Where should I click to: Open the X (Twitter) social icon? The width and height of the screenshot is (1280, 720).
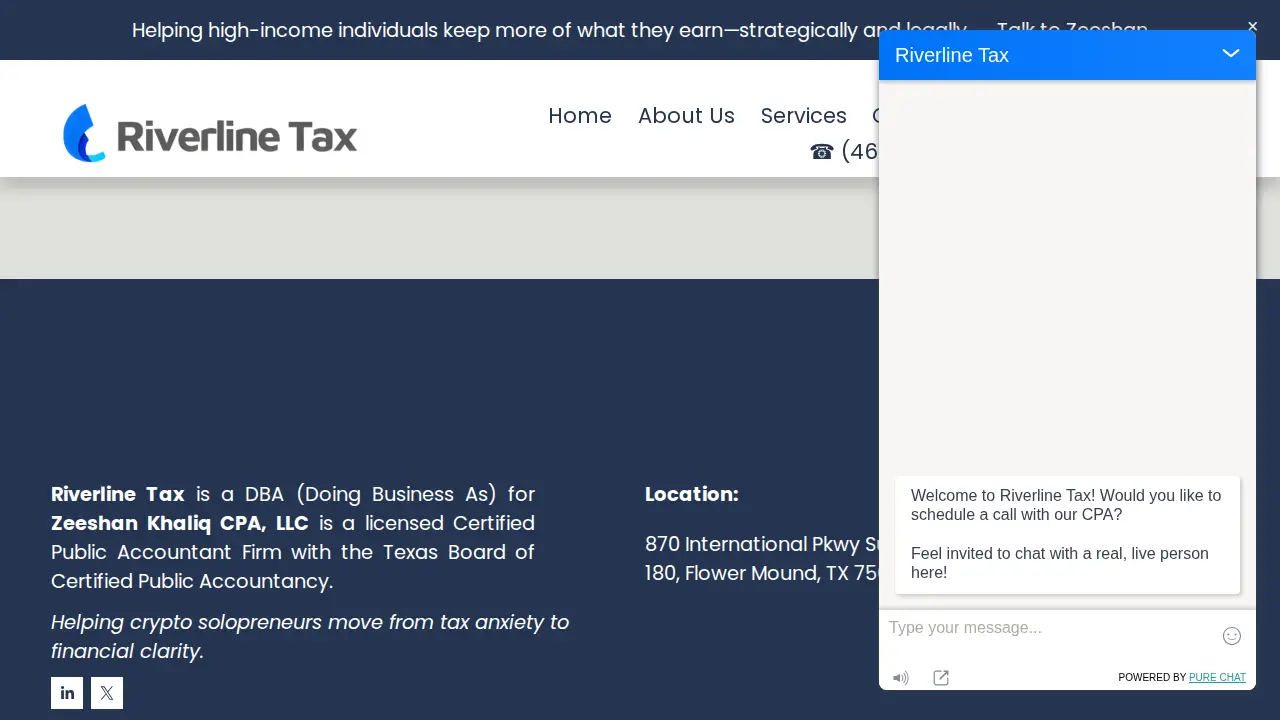(x=107, y=693)
